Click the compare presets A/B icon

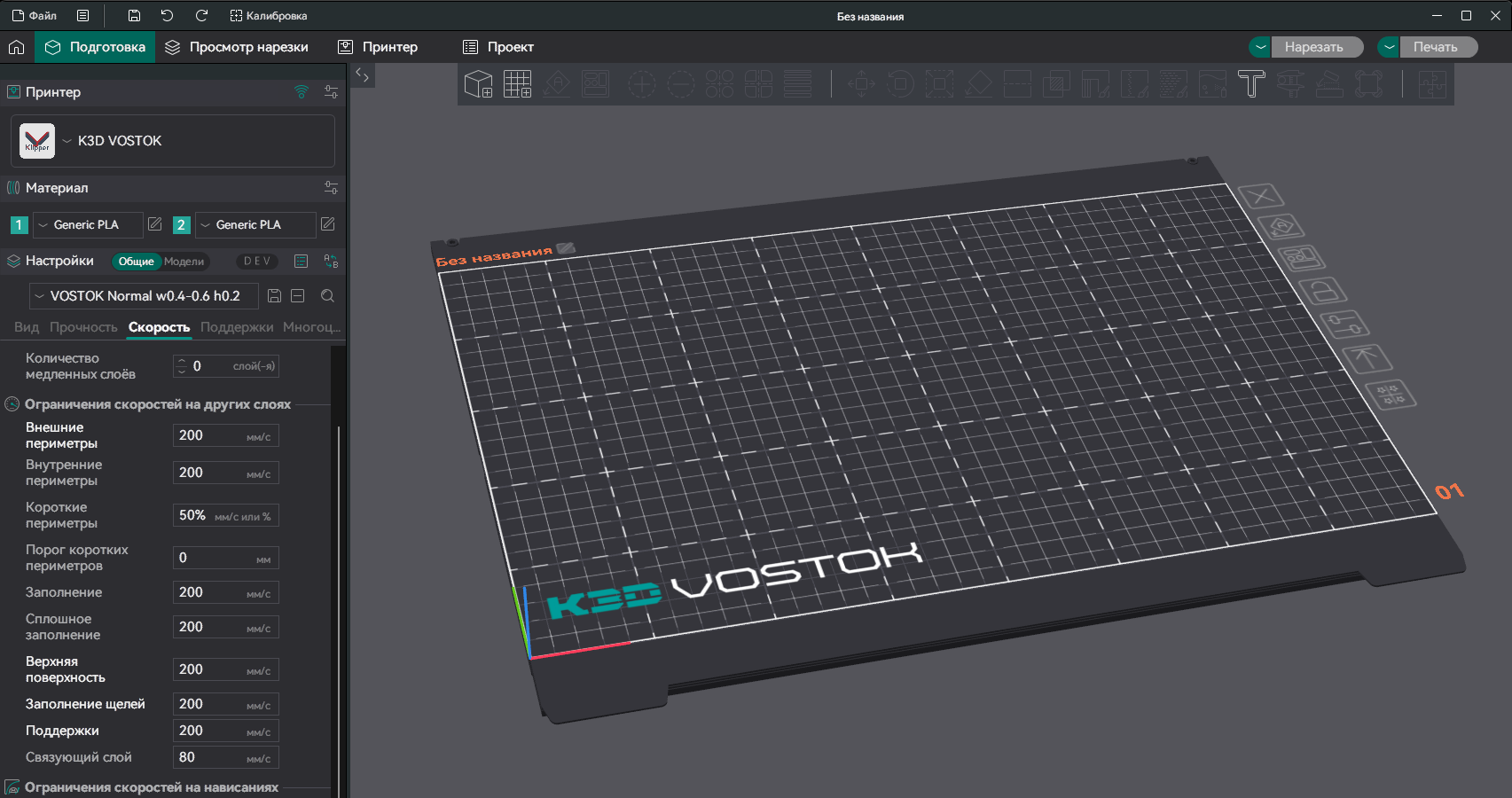331,262
